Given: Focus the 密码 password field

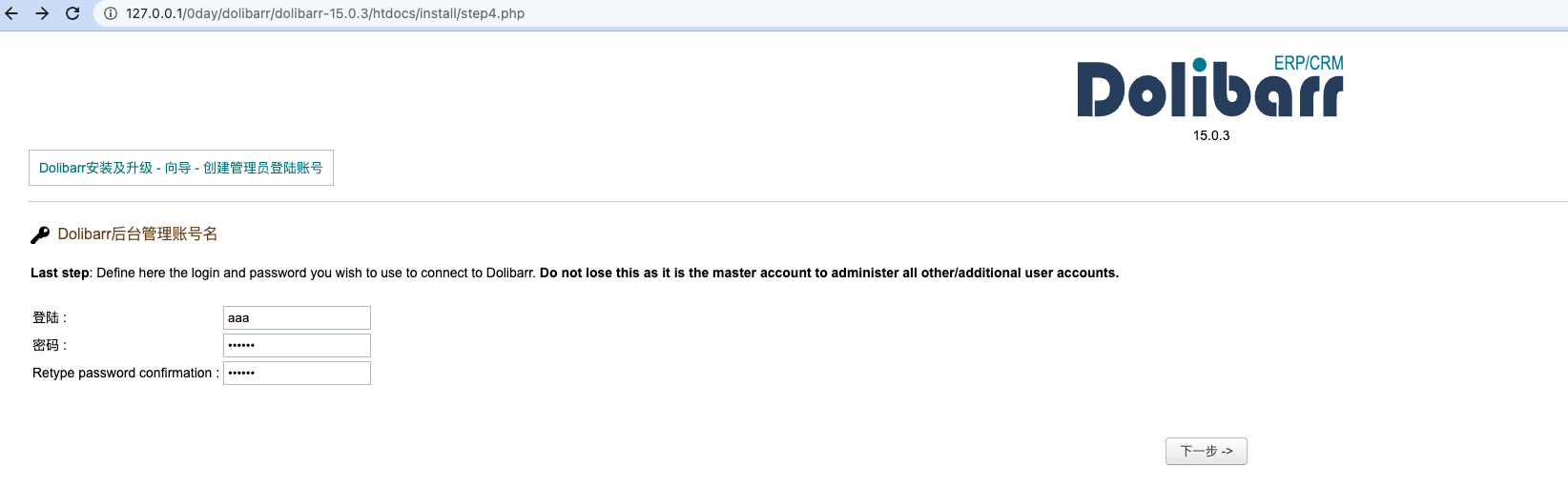Looking at the screenshot, I should [297, 345].
